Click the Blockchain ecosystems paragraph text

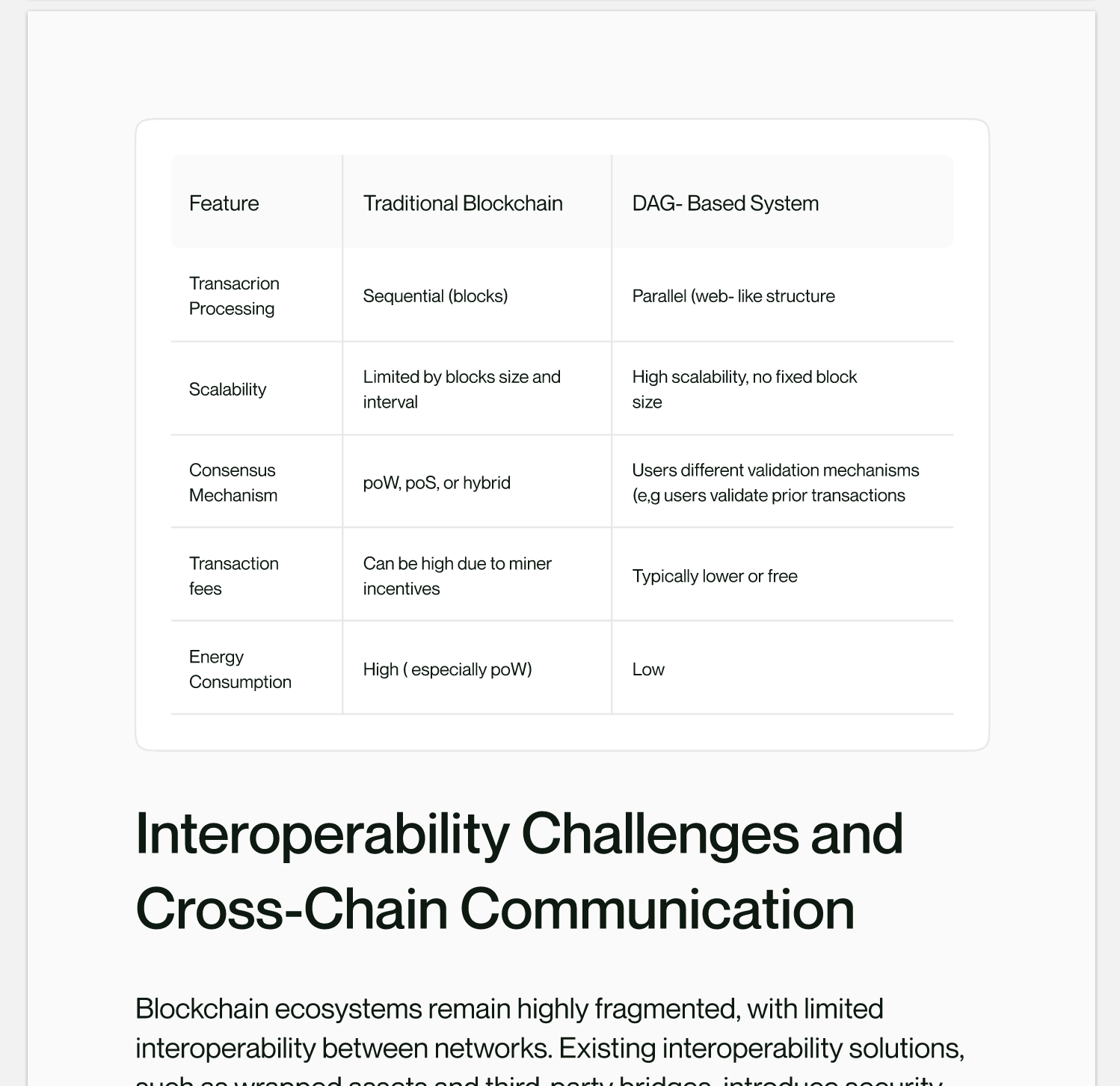point(549,1029)
